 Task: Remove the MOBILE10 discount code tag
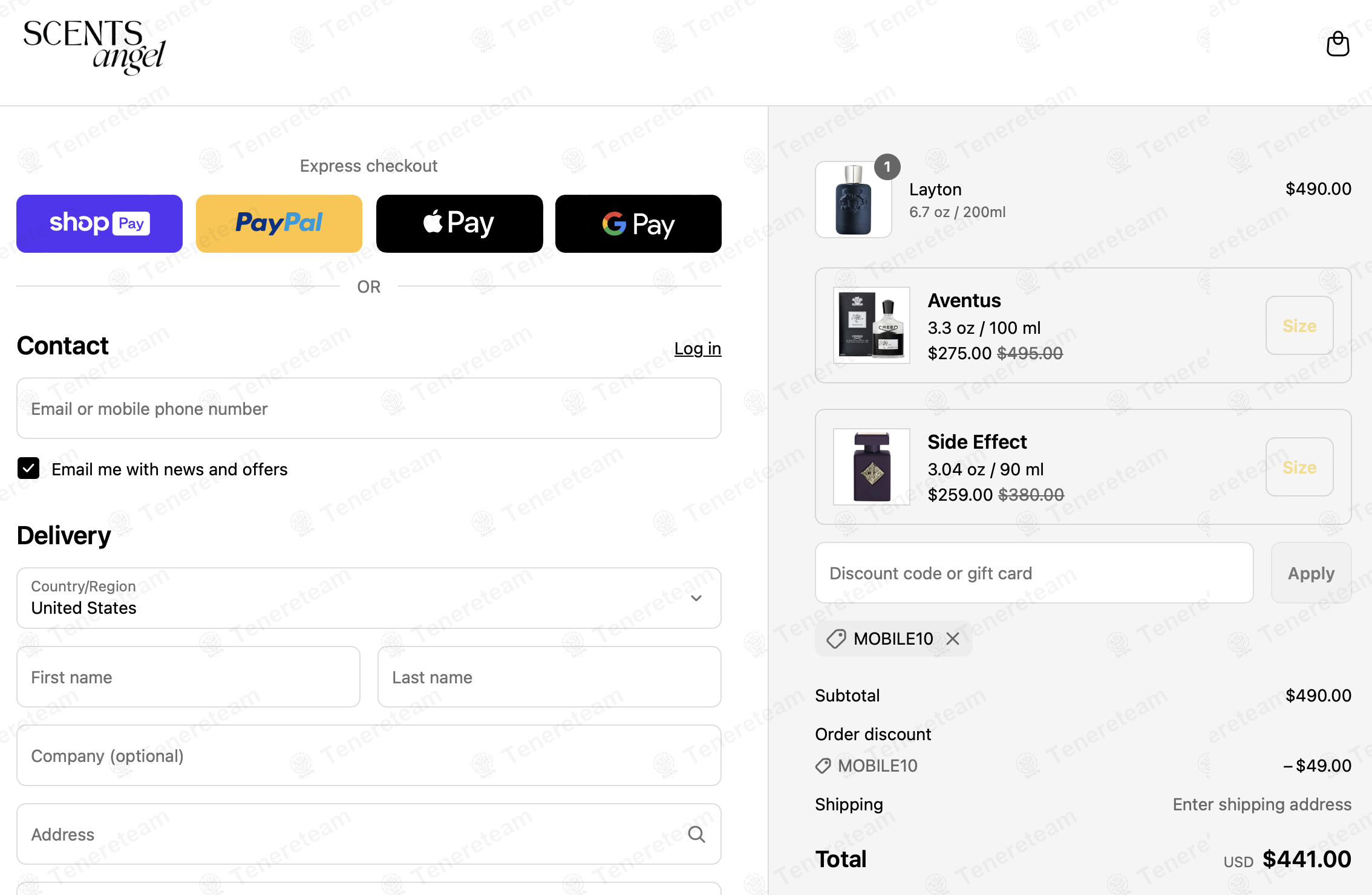(x=953, y=639)
